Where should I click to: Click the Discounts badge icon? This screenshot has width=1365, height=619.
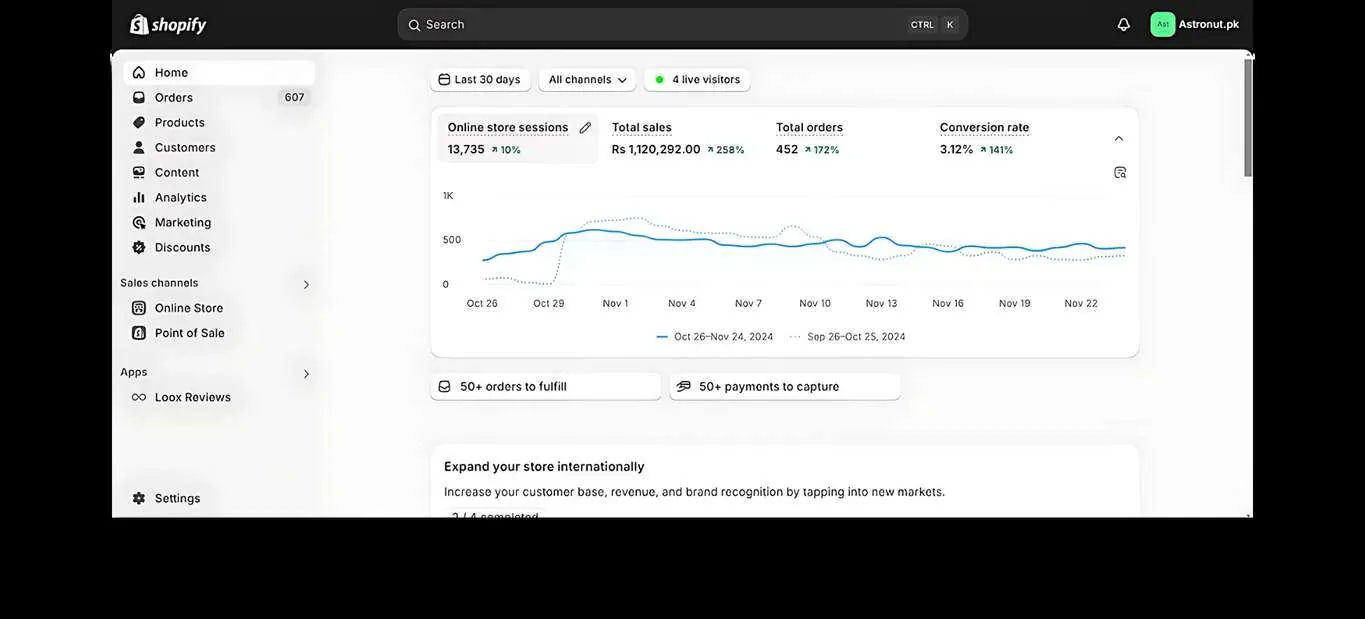point(139,247)
